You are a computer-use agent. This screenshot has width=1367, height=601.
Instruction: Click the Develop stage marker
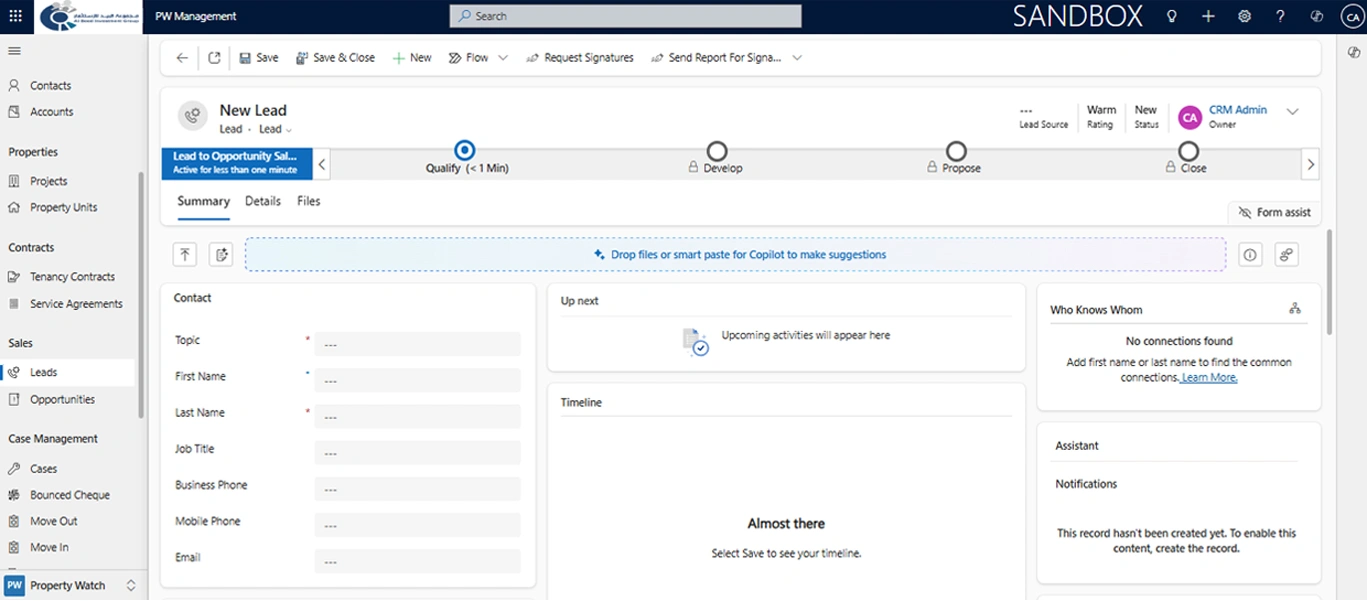pos(717,151)
